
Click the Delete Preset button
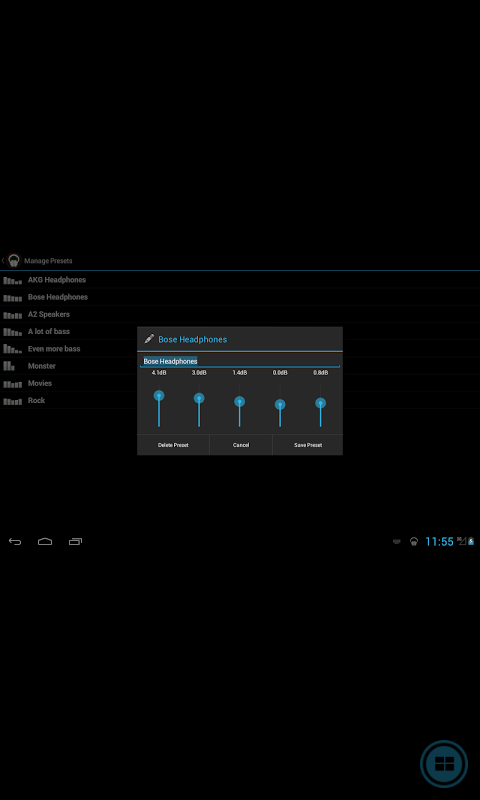[x=173, y=445]
